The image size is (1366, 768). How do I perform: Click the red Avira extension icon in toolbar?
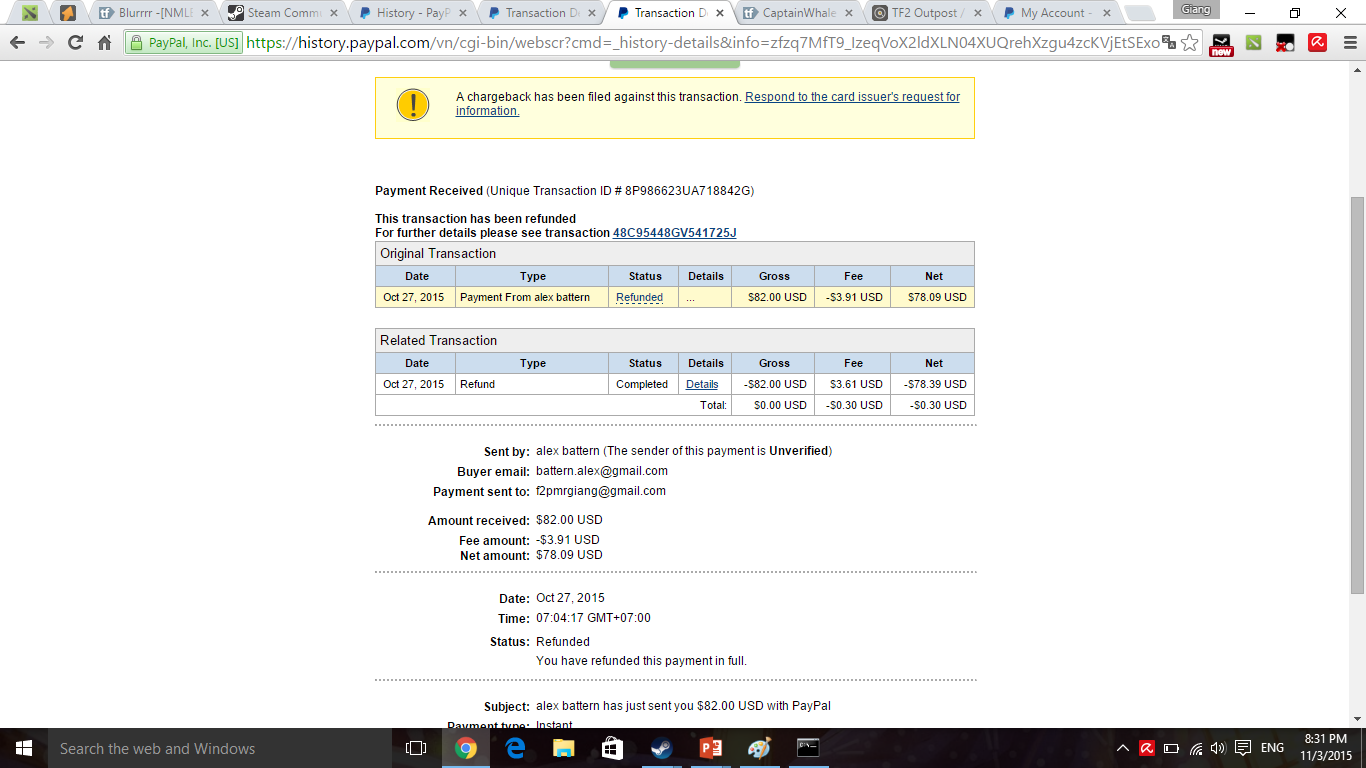click(1317, 43)
